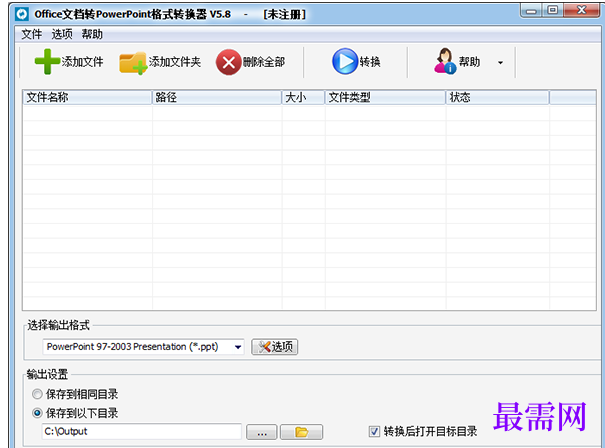Screen dimensions: 605x448
Task: Click the C:\Output path input field
Action: [x=142, y=431]
